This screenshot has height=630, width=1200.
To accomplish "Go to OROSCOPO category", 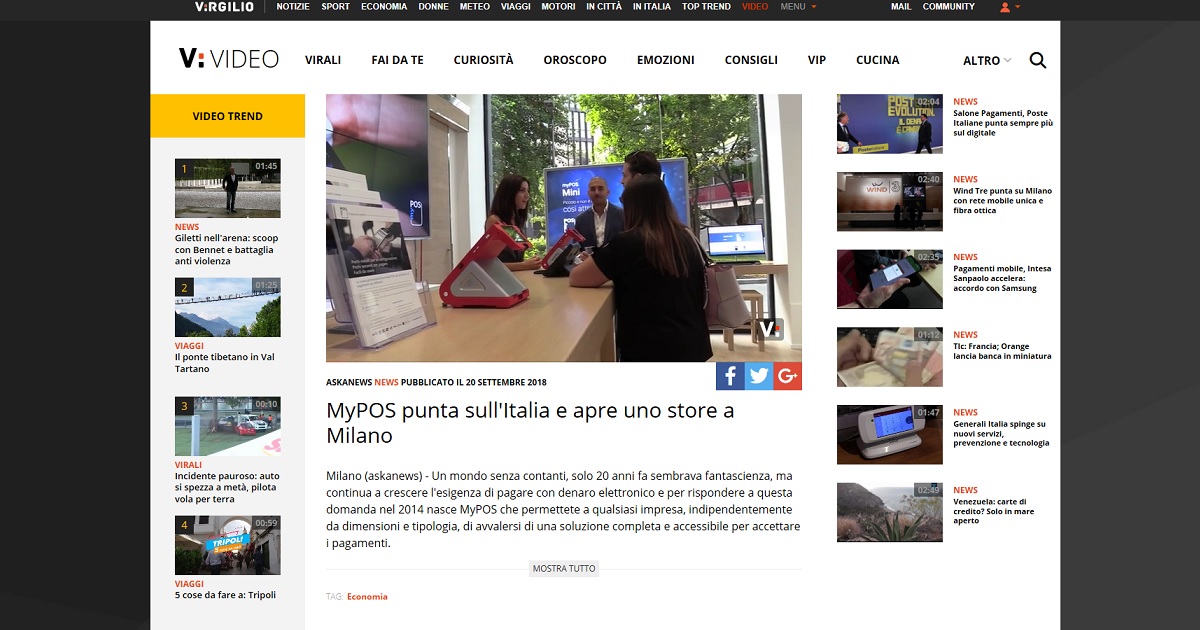I will click(575, 60).
